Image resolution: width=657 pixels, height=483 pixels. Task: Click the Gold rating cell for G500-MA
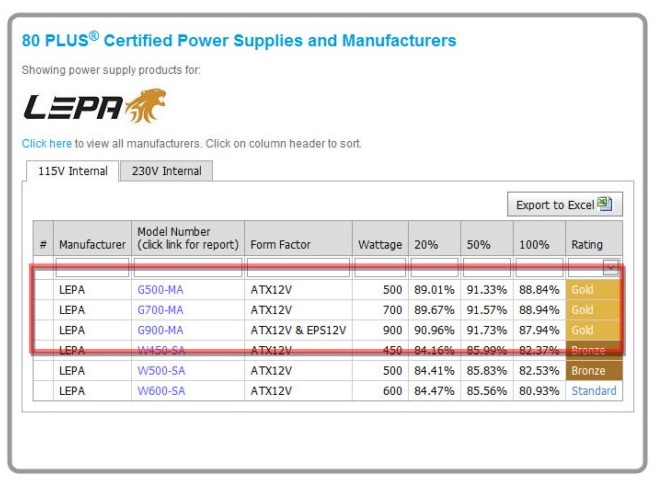594,290
